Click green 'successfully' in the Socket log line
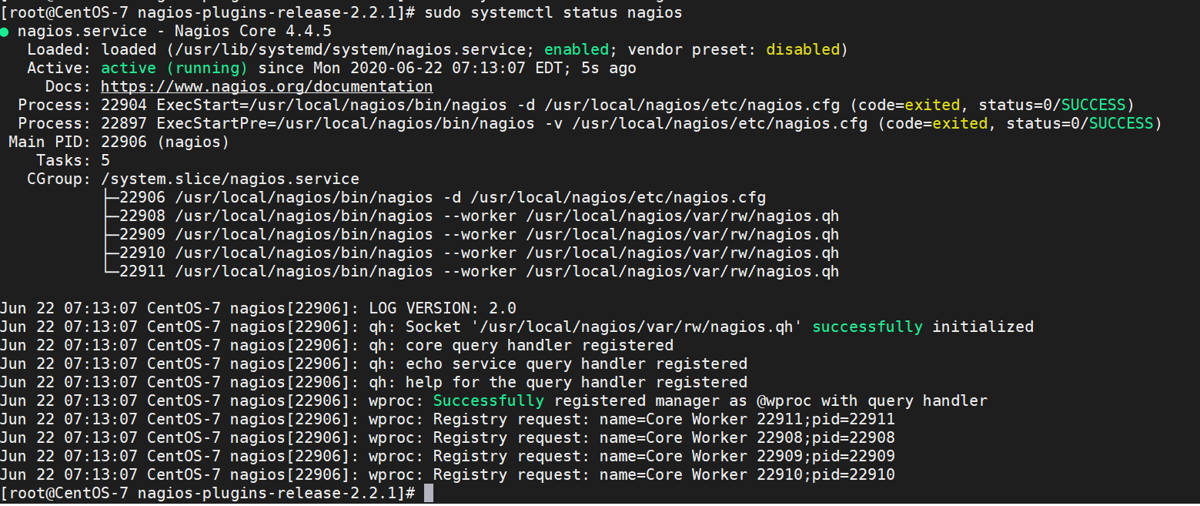Screen dimensions: 1200x506 click(x=868, y=327)
